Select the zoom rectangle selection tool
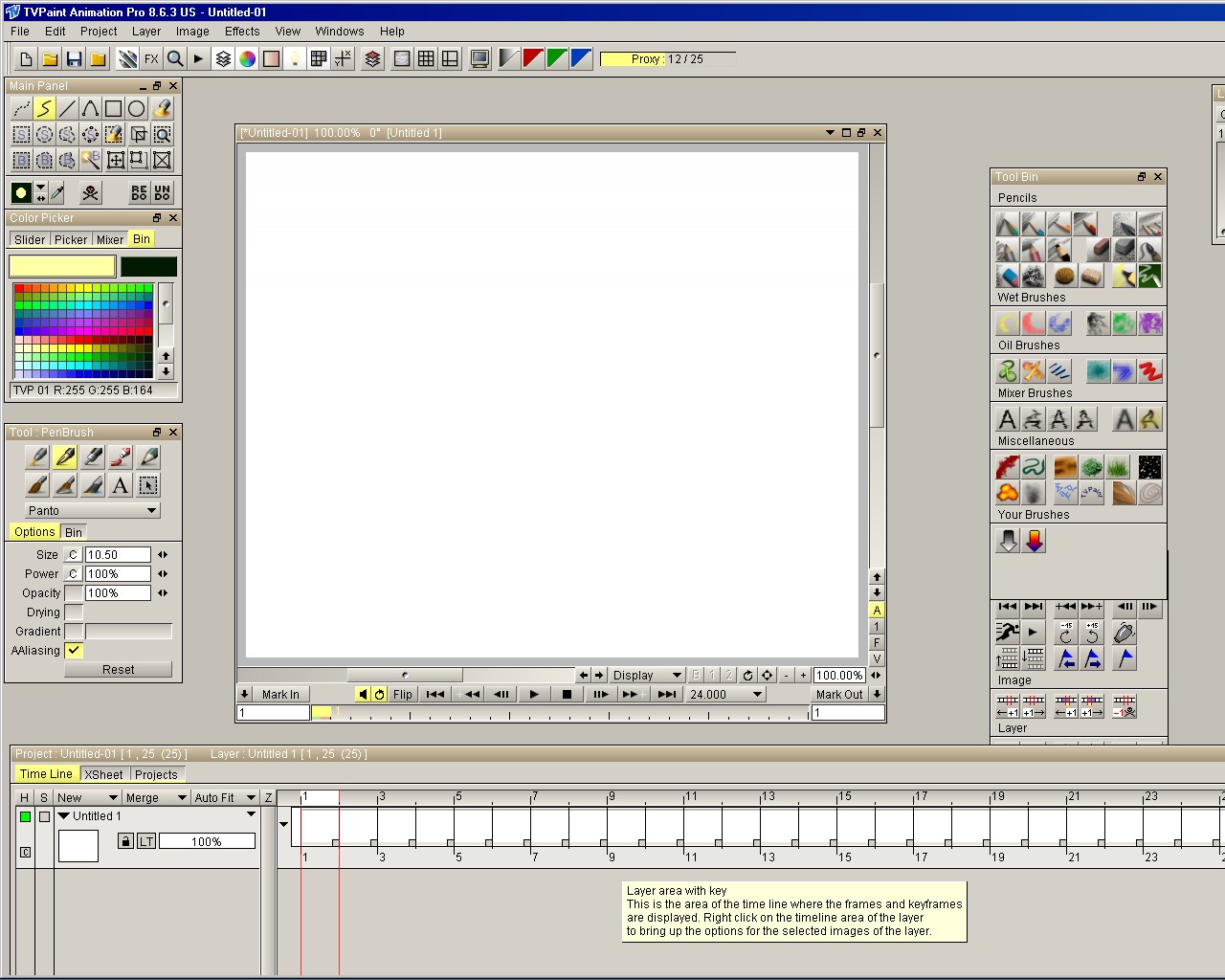Viewport: 1225px width, 980px height. coord(163,135)
